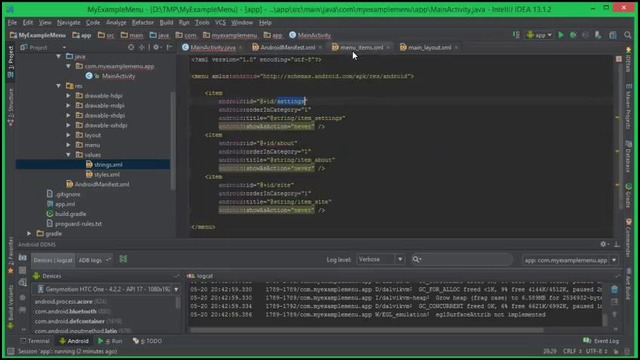Expand the drawable-hdpi folder
This screenshot has width=640, height=360.
[x=69, y=96]
